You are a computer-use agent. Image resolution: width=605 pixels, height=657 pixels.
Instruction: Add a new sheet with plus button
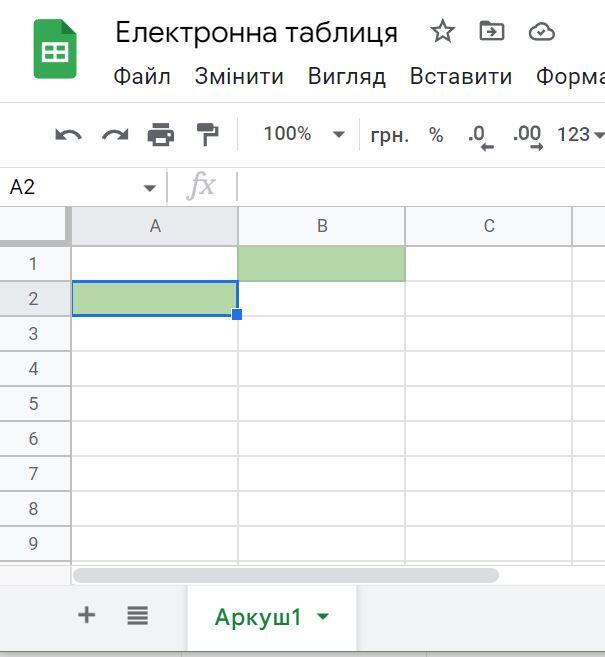pos(87,615)
